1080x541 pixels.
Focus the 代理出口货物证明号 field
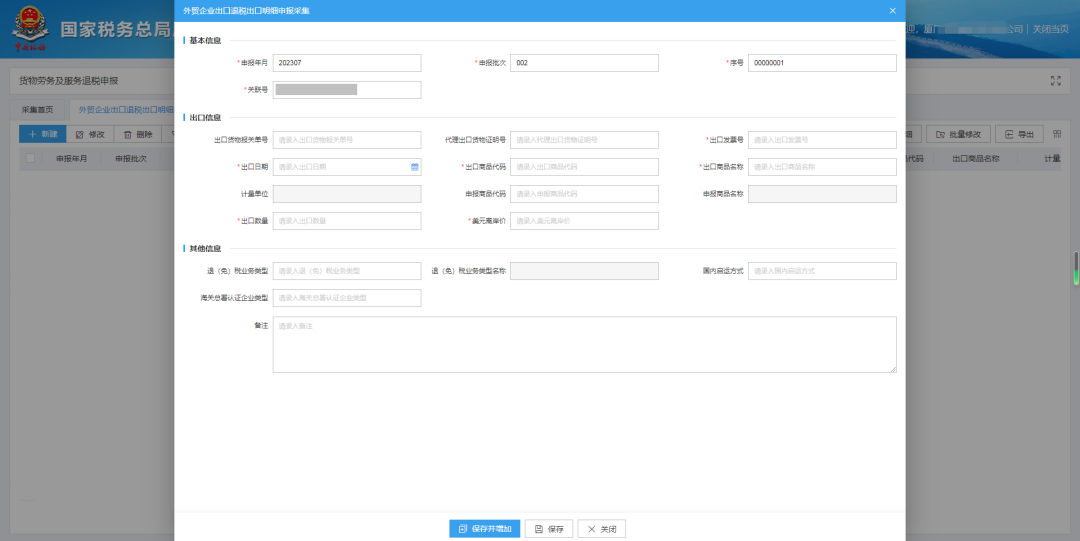[x=584, y=140]
